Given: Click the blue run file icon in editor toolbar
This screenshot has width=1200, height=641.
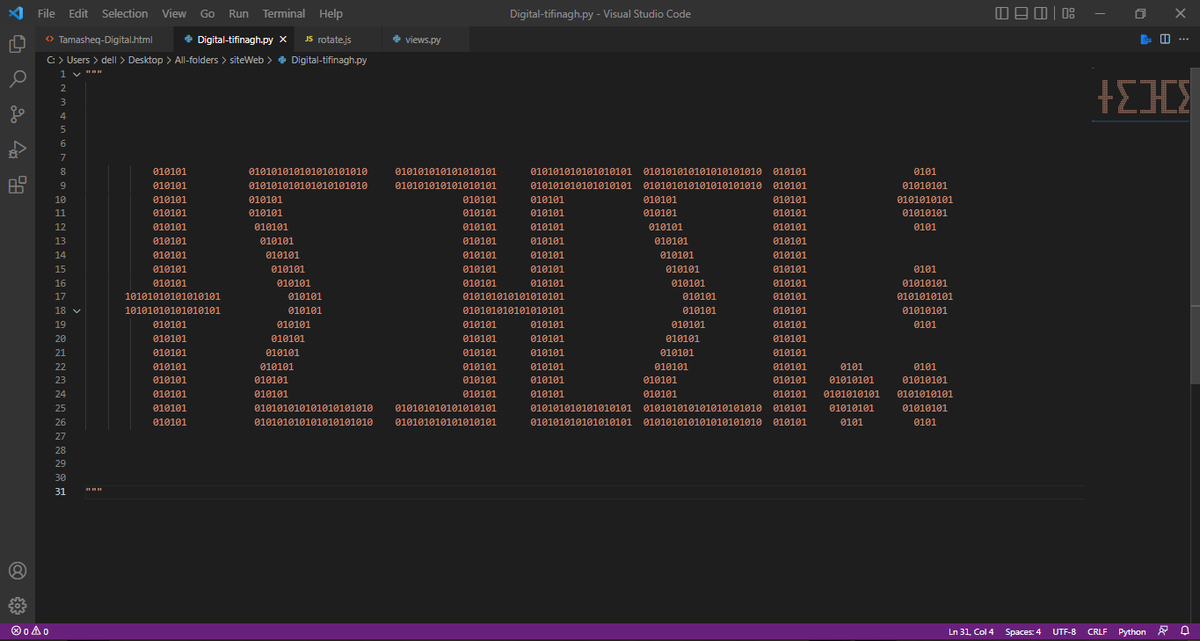Looking at the screenshot, I should (x=1146, y=39).
